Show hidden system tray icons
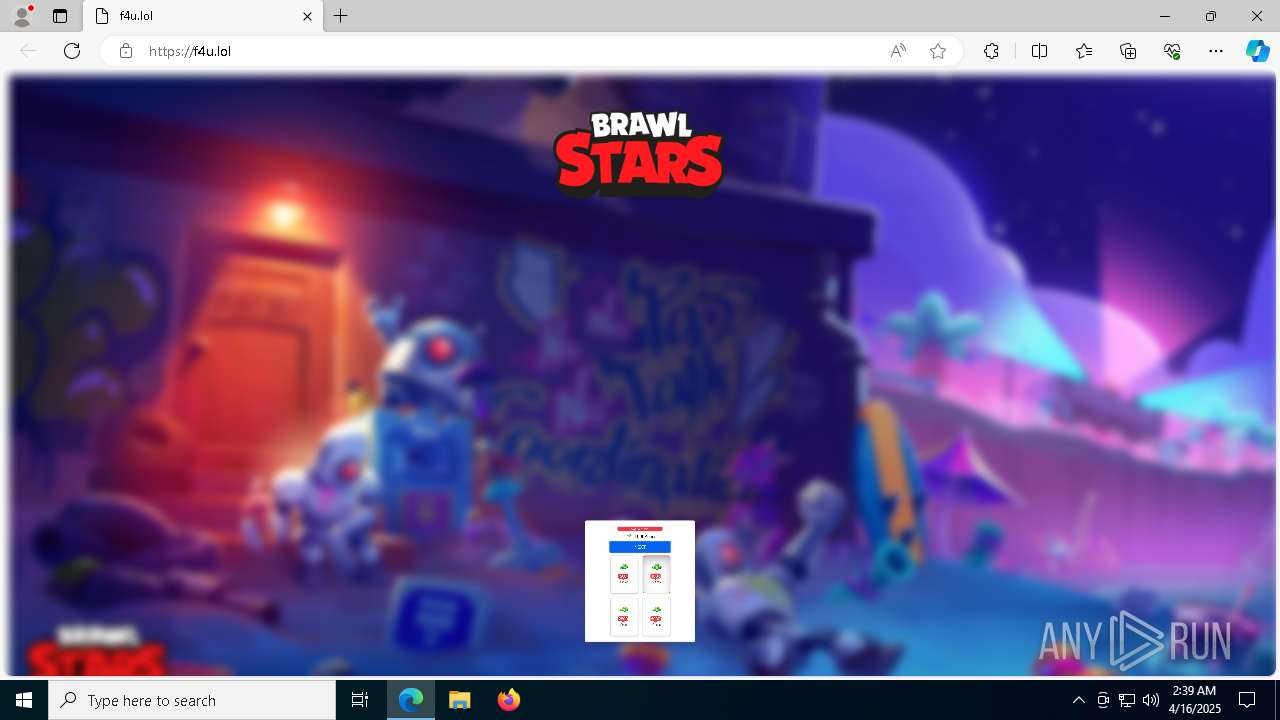 click(1078, 700)
